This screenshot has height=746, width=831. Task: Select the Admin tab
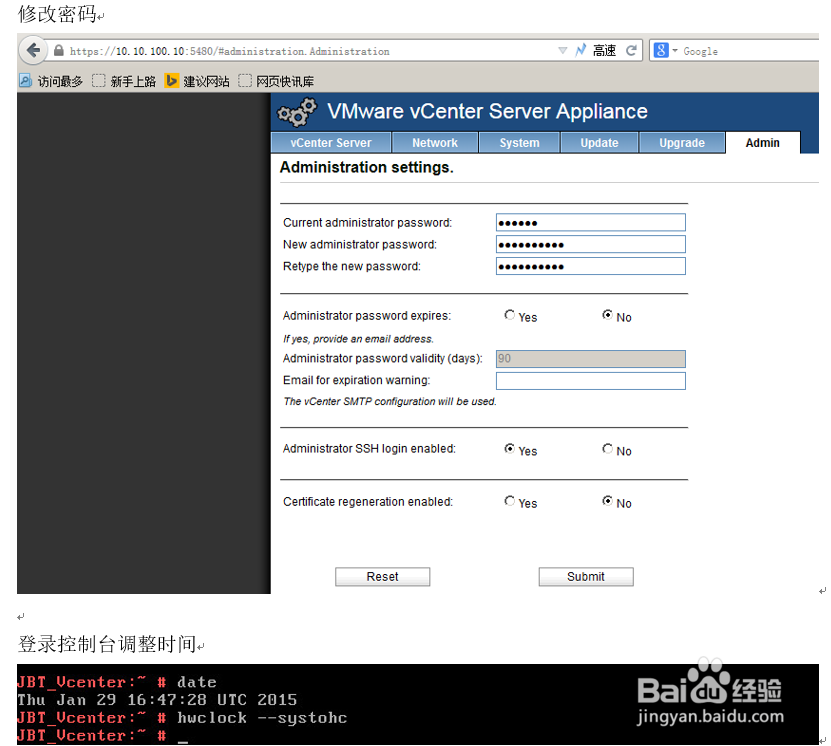[762, 143]
